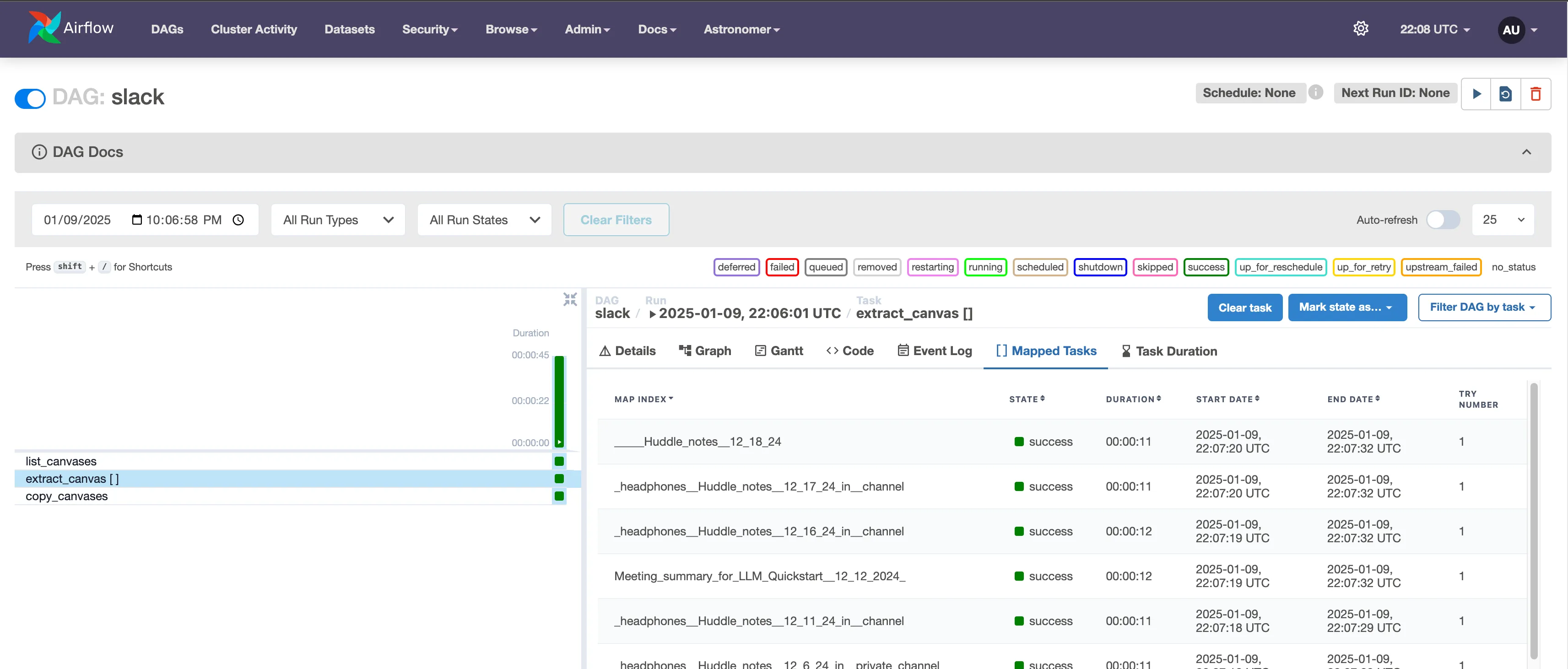Enable the Auto-refresh switch
Screen dimensions: 1568x669
pyautogui.click(x=1443, y=220)
